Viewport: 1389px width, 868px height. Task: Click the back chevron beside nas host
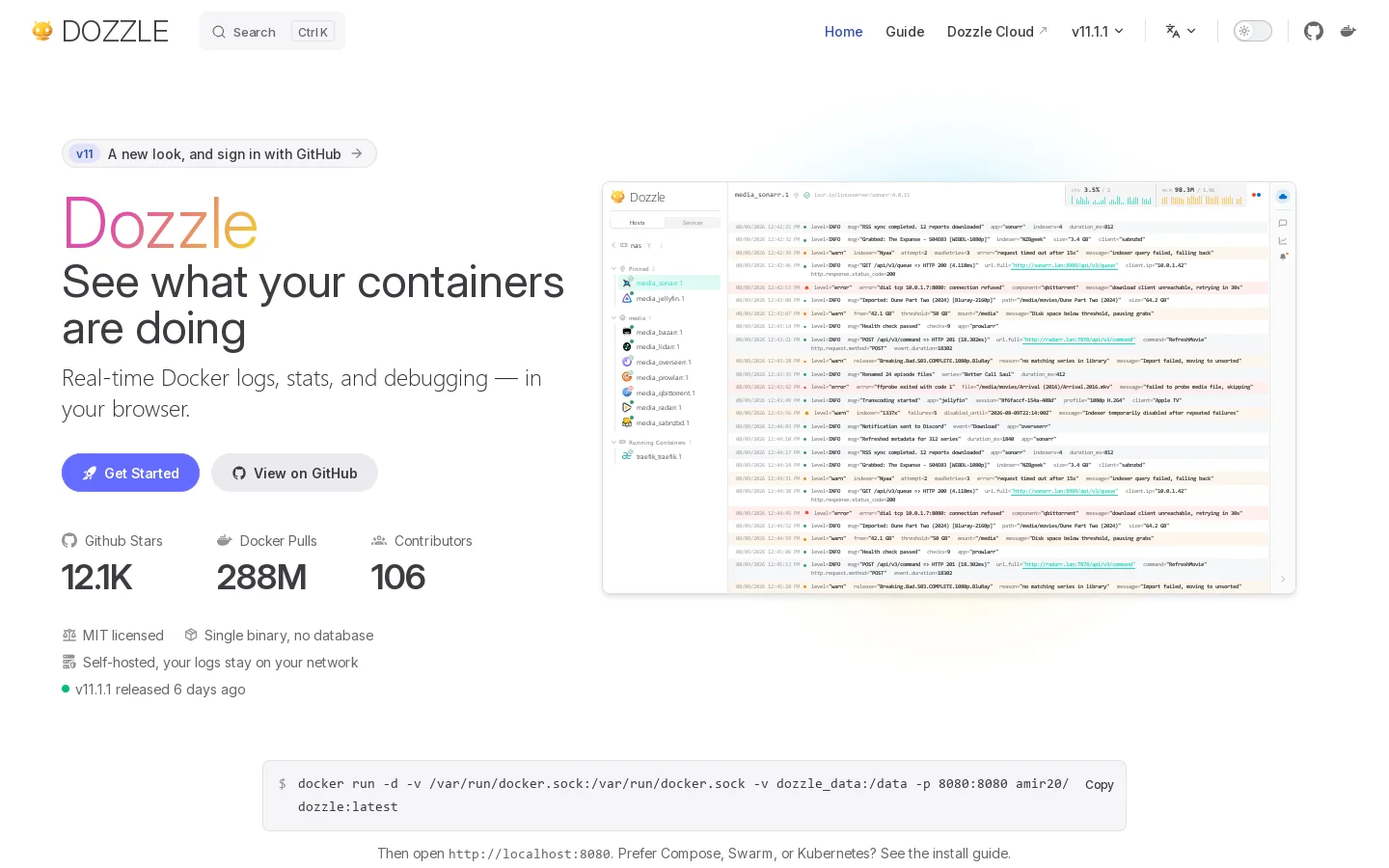click(613, 245)
